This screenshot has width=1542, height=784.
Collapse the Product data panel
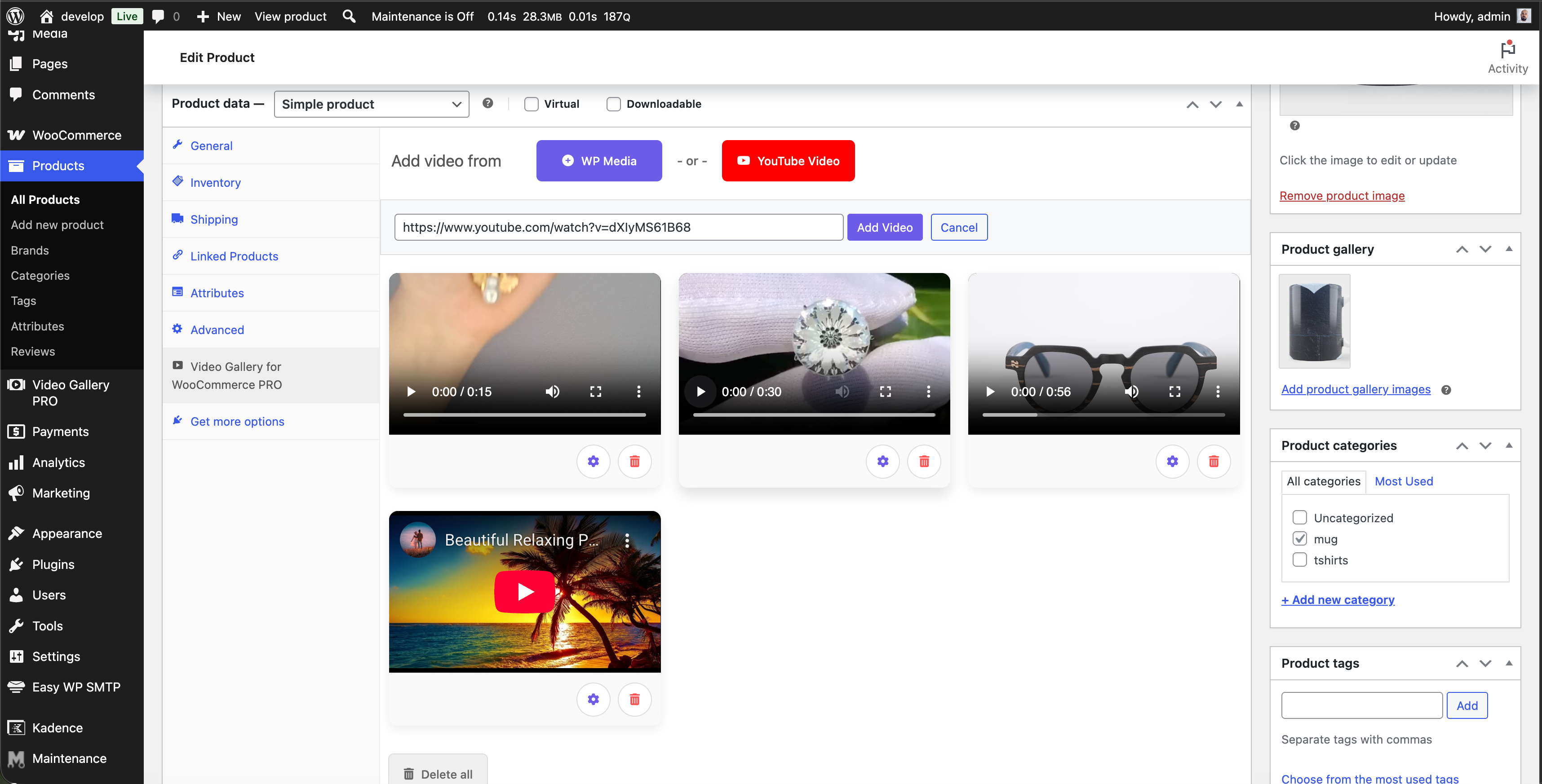pyautogui.click(x=1239, y=104)
